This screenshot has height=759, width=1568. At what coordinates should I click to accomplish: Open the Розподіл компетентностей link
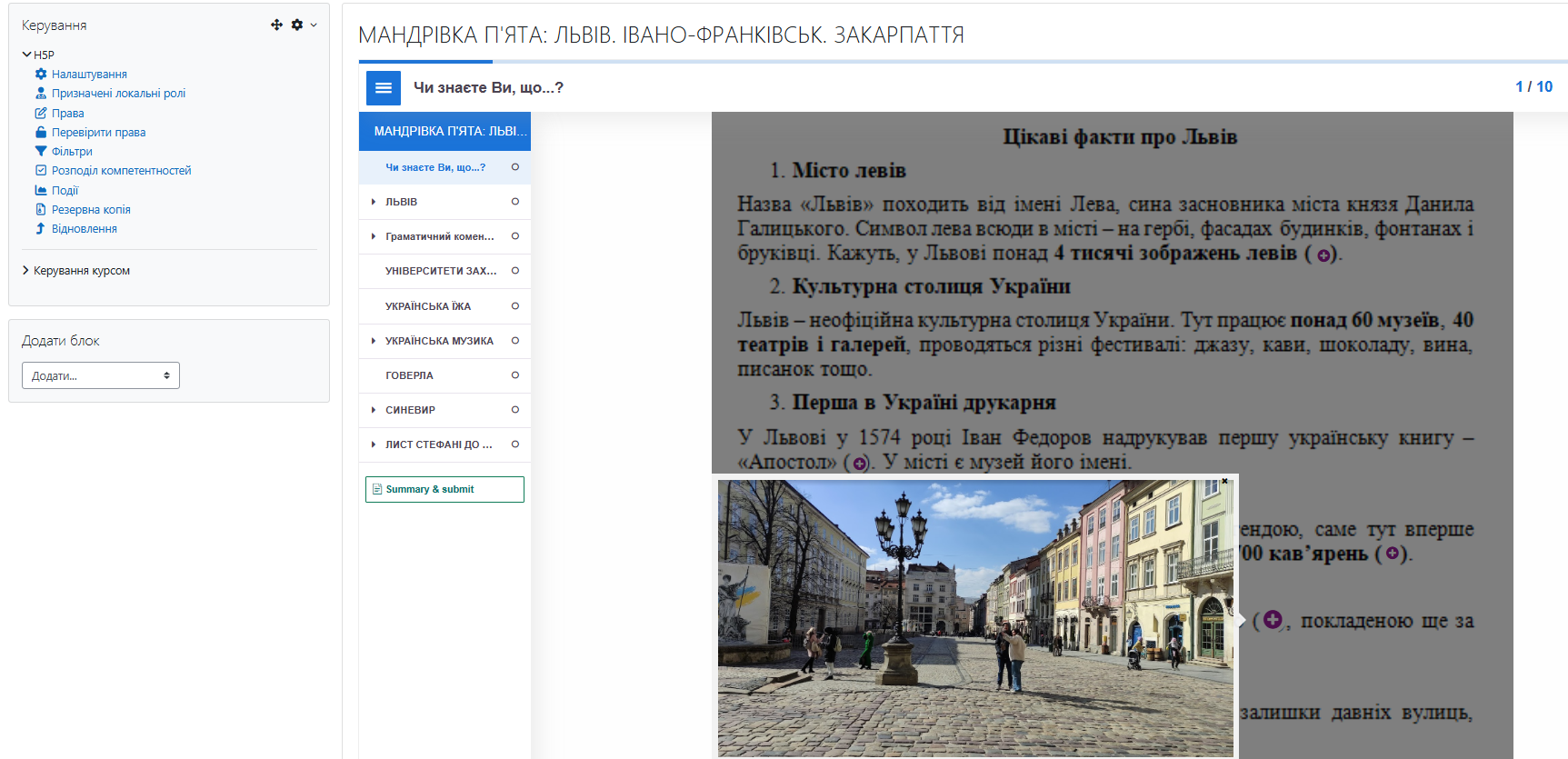[121, 170]
